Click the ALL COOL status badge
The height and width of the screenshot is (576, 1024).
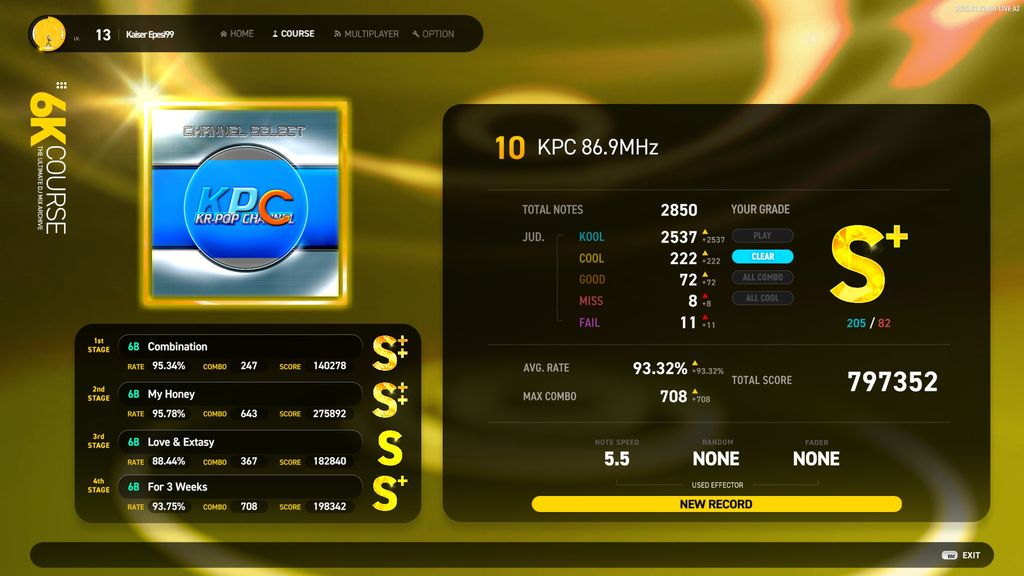[x=762, y=298]
